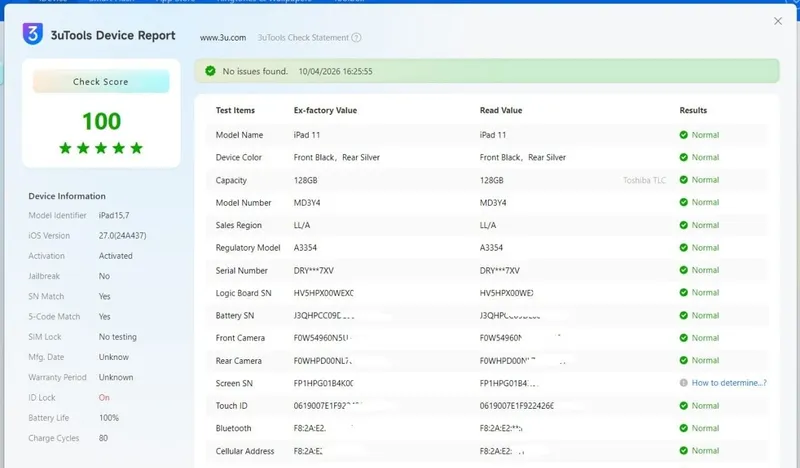Click the Ex-factory Value column header

325,110
